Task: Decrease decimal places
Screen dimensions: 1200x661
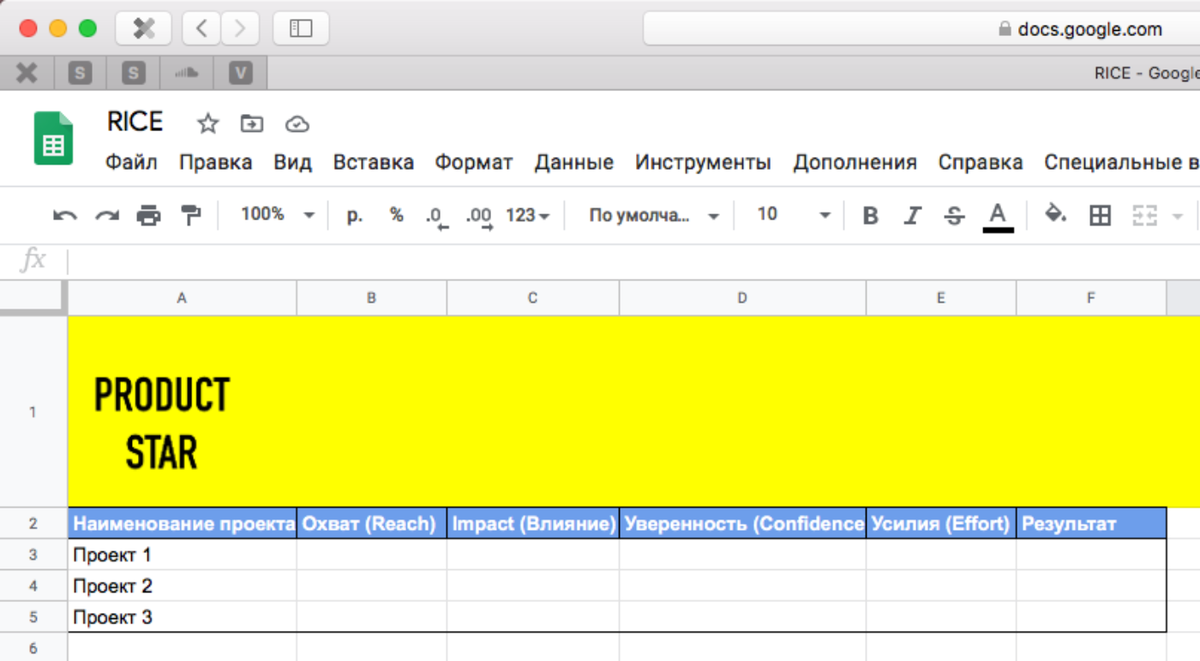Action: (436, 216)
